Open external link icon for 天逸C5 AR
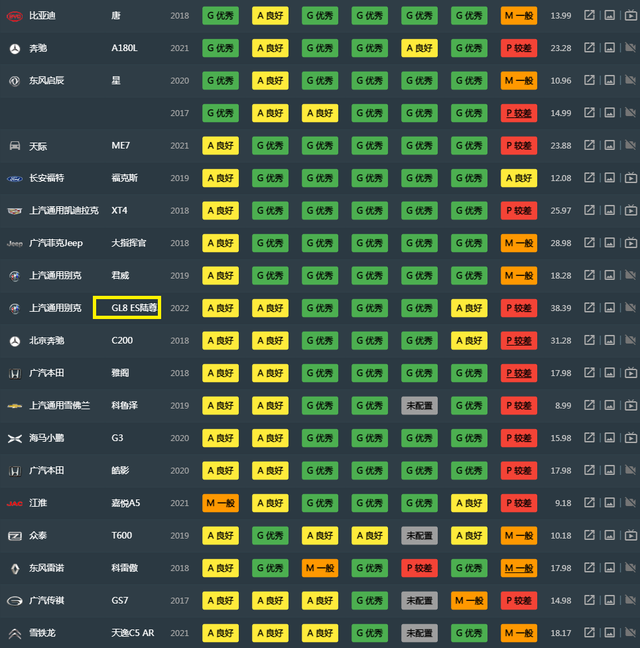640x648 pixels. [x=589, y=633]
